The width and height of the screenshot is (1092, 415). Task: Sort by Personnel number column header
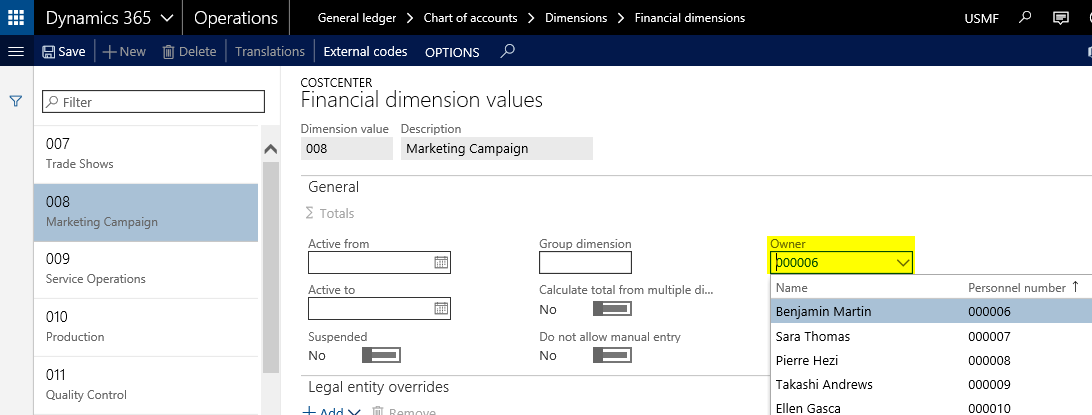(x=1016, y=288)
